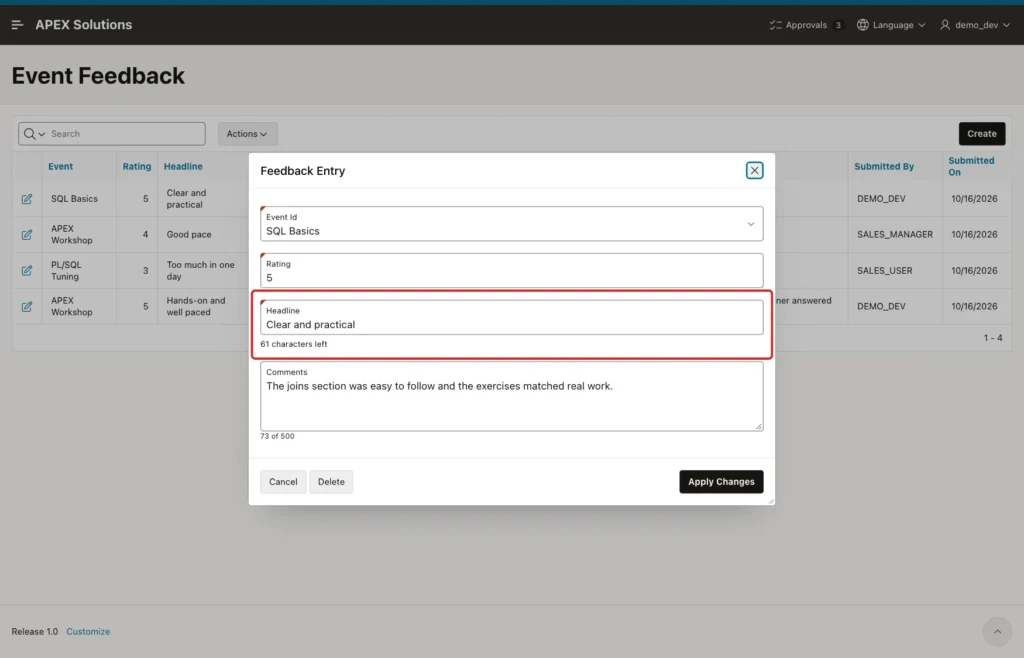The image size is (1024, 658).
Task: Click into the Comments text area
Action: [511, 396]
